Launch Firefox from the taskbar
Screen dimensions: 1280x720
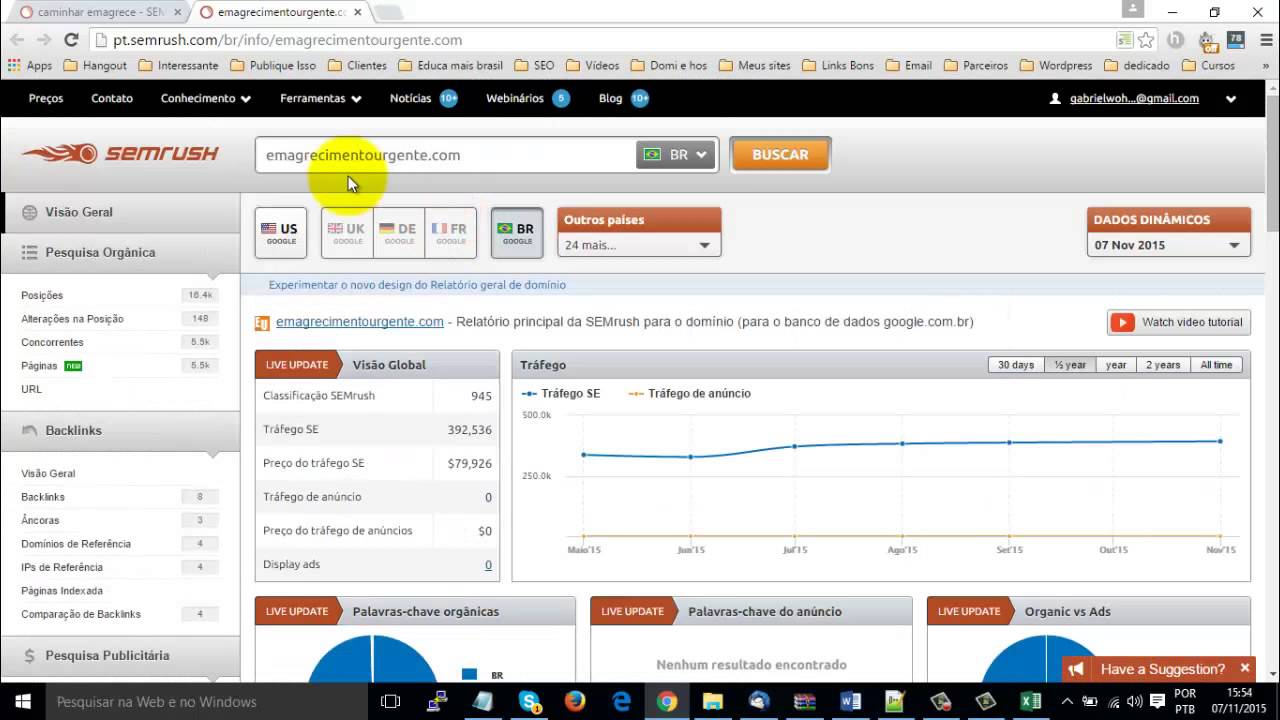click(x=575, y=702)
